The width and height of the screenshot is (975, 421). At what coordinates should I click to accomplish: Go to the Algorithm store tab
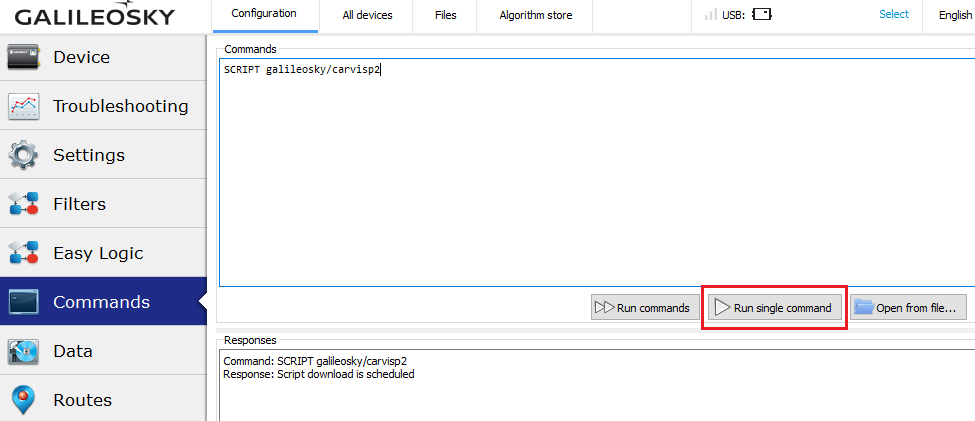(533, 15)
